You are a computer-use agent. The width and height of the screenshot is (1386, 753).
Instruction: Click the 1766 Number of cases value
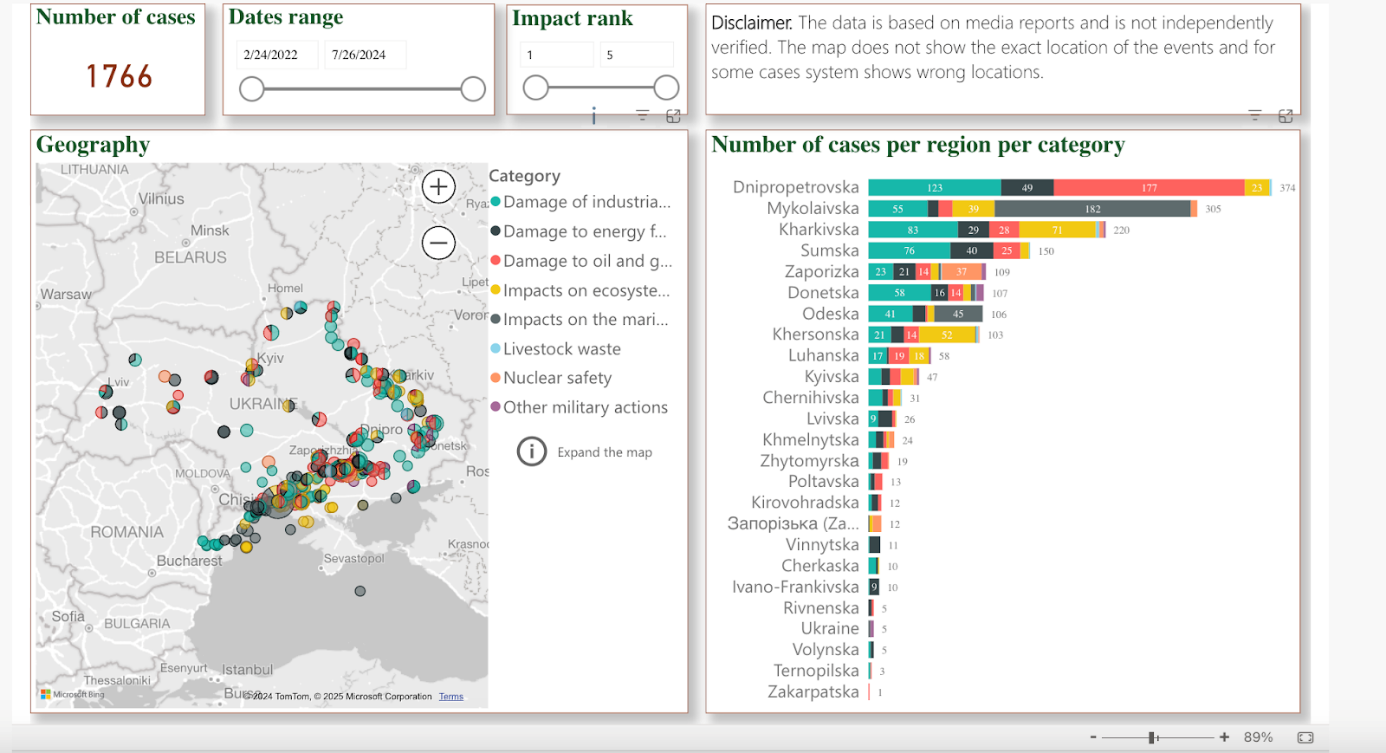pyautogui.click(x=119, y=76)
